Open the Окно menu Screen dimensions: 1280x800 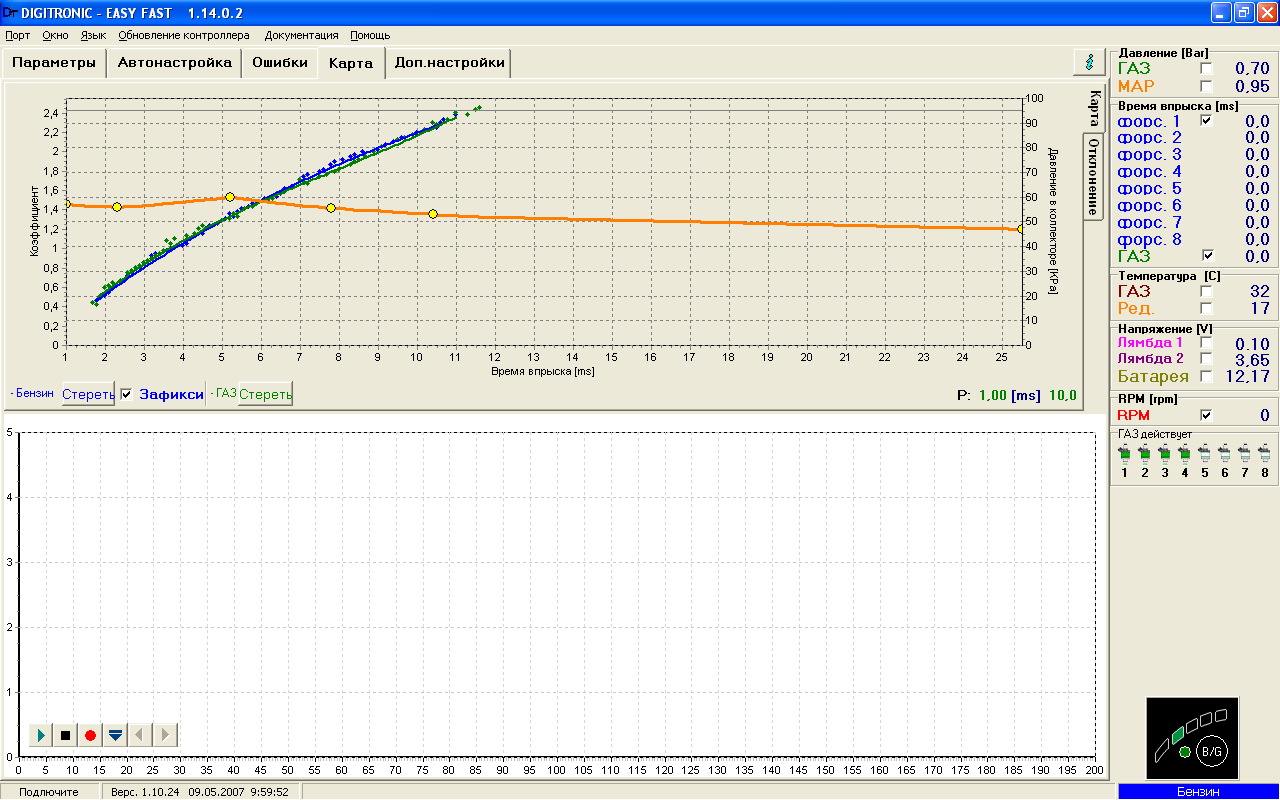point(55,35)
